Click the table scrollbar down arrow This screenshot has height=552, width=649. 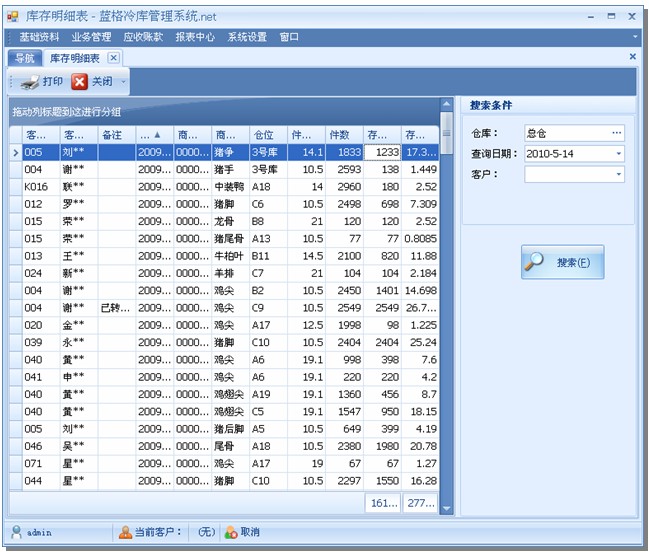(x=446, y=509)
